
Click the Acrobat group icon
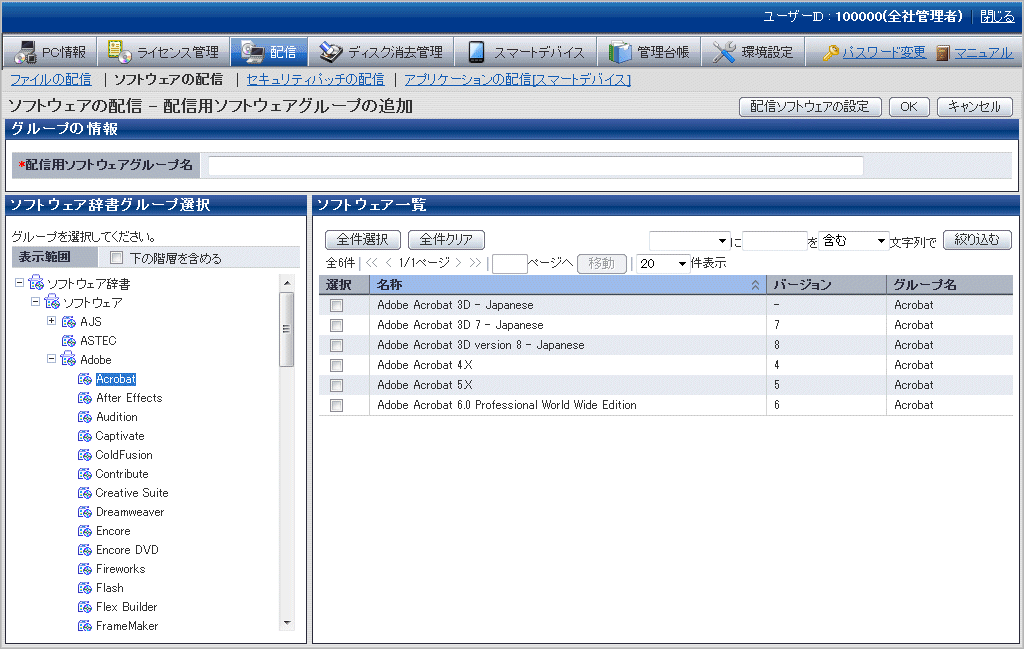pos(85,379)
